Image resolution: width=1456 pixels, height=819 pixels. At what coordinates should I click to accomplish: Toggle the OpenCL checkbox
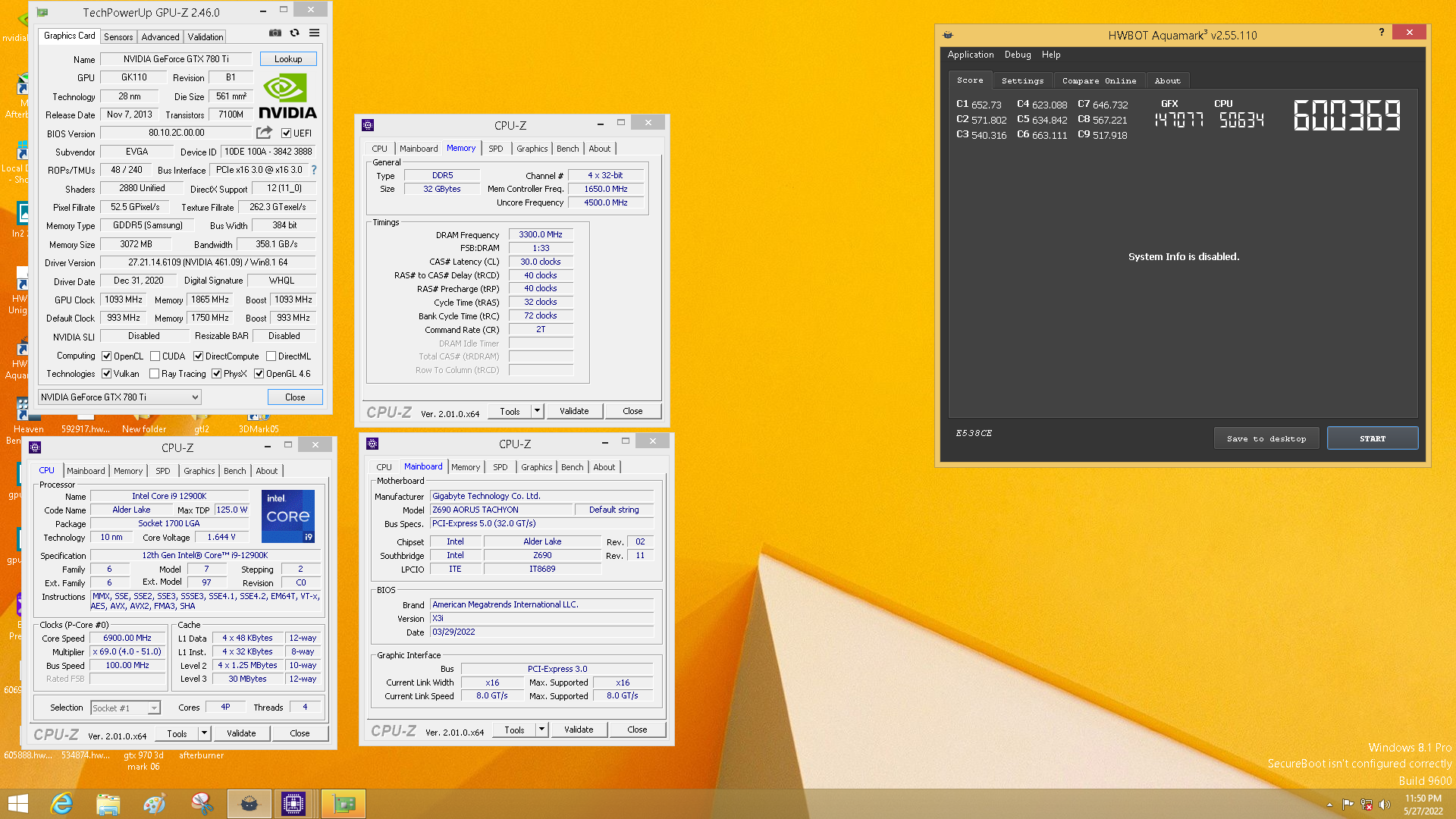point(107,356)
